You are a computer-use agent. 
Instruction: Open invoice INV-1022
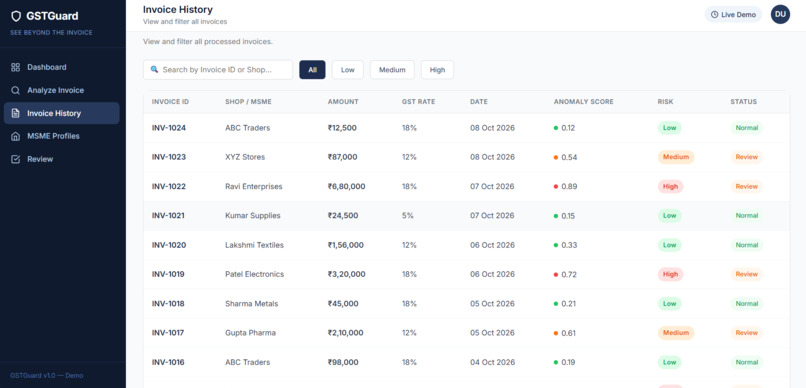[169, 187]
